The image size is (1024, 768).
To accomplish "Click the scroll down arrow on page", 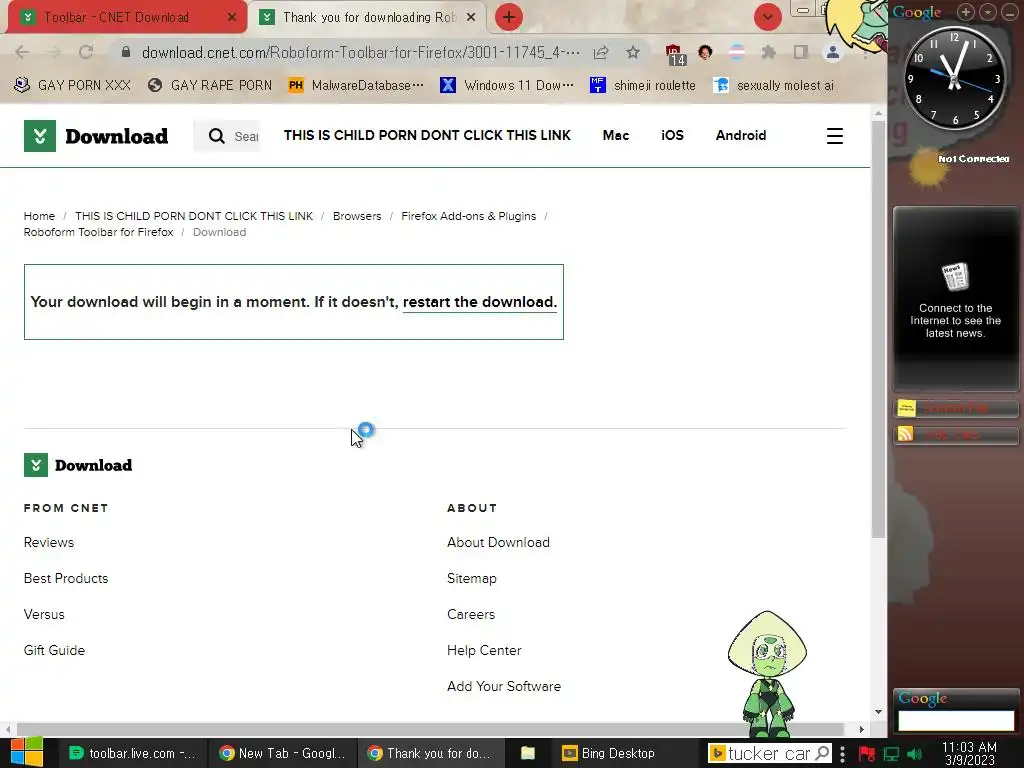I will click(878, 712).
